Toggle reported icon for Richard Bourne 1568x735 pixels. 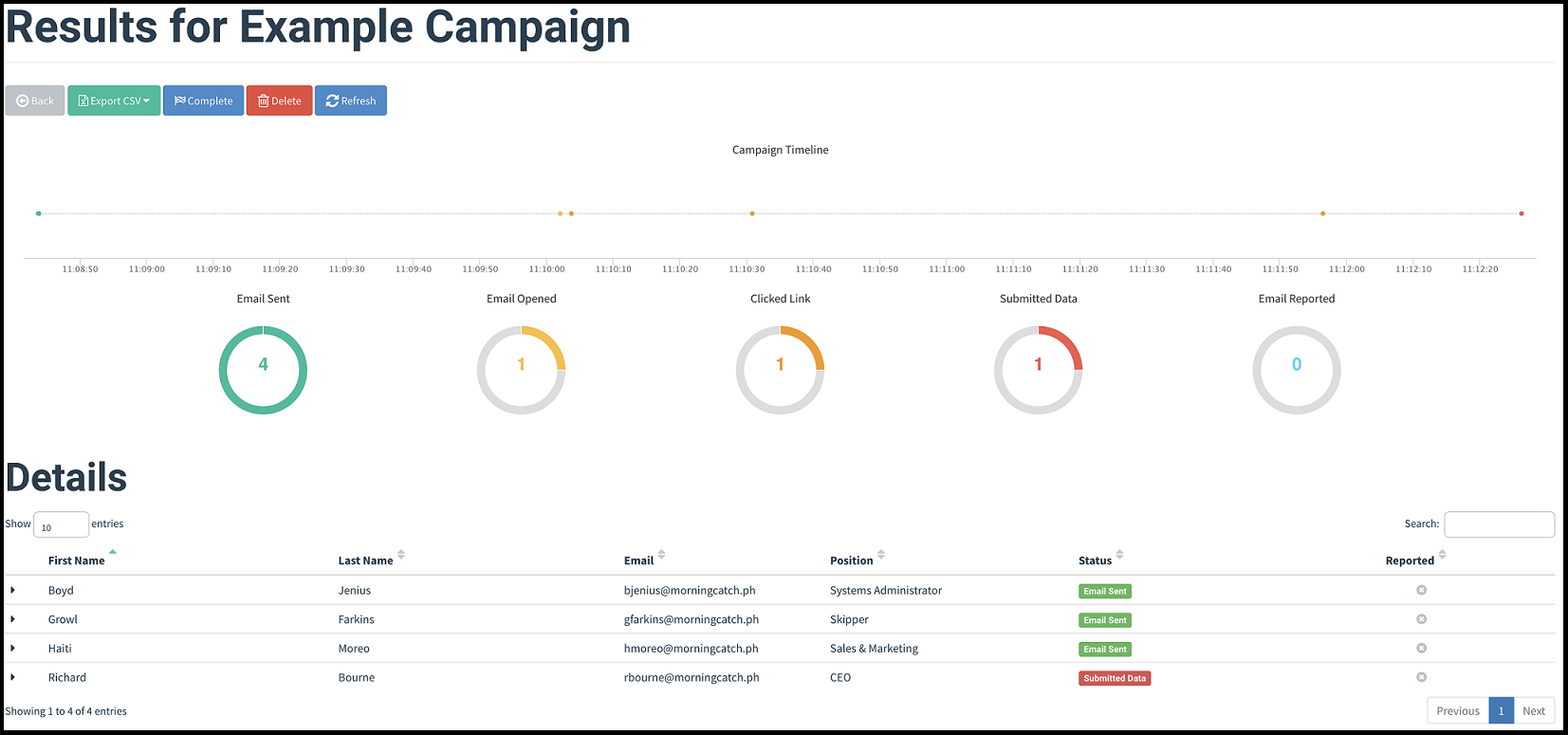tap(1421, 677)
